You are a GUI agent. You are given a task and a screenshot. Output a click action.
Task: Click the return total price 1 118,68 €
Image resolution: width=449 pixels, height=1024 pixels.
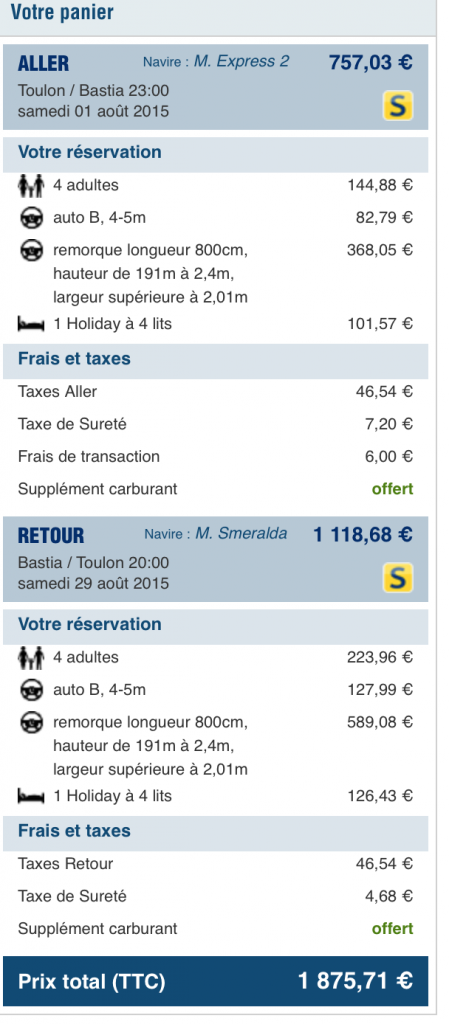(363, 535)
